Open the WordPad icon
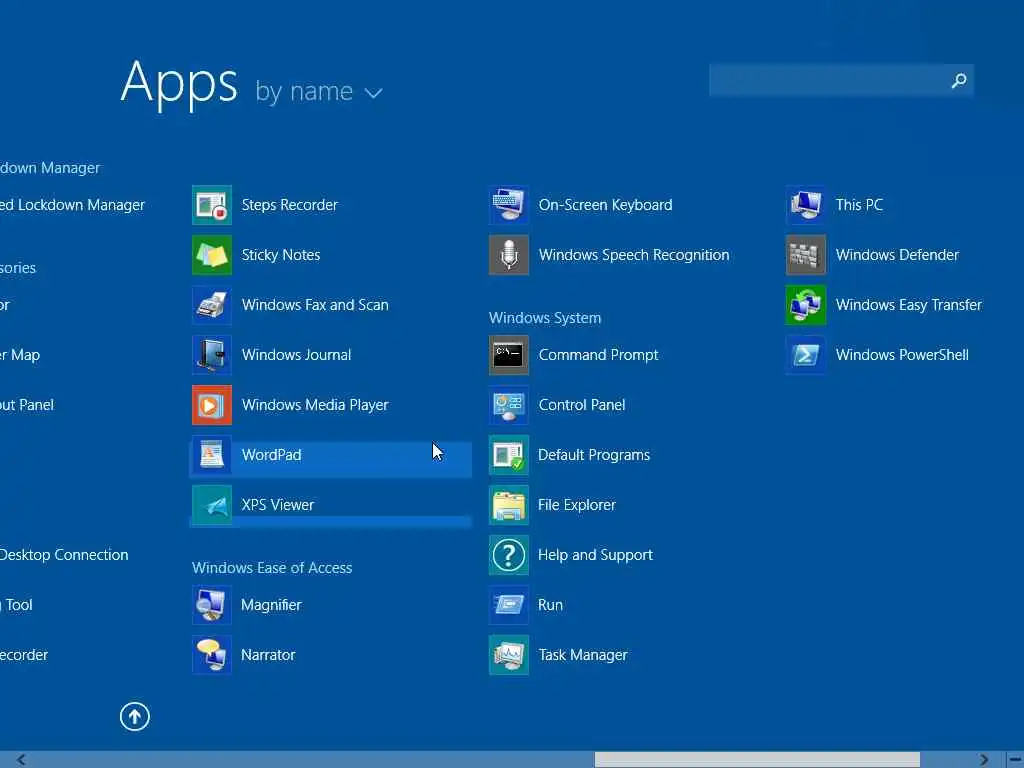1024x768 pixels. pyautogui.click(x=212, y=455)
